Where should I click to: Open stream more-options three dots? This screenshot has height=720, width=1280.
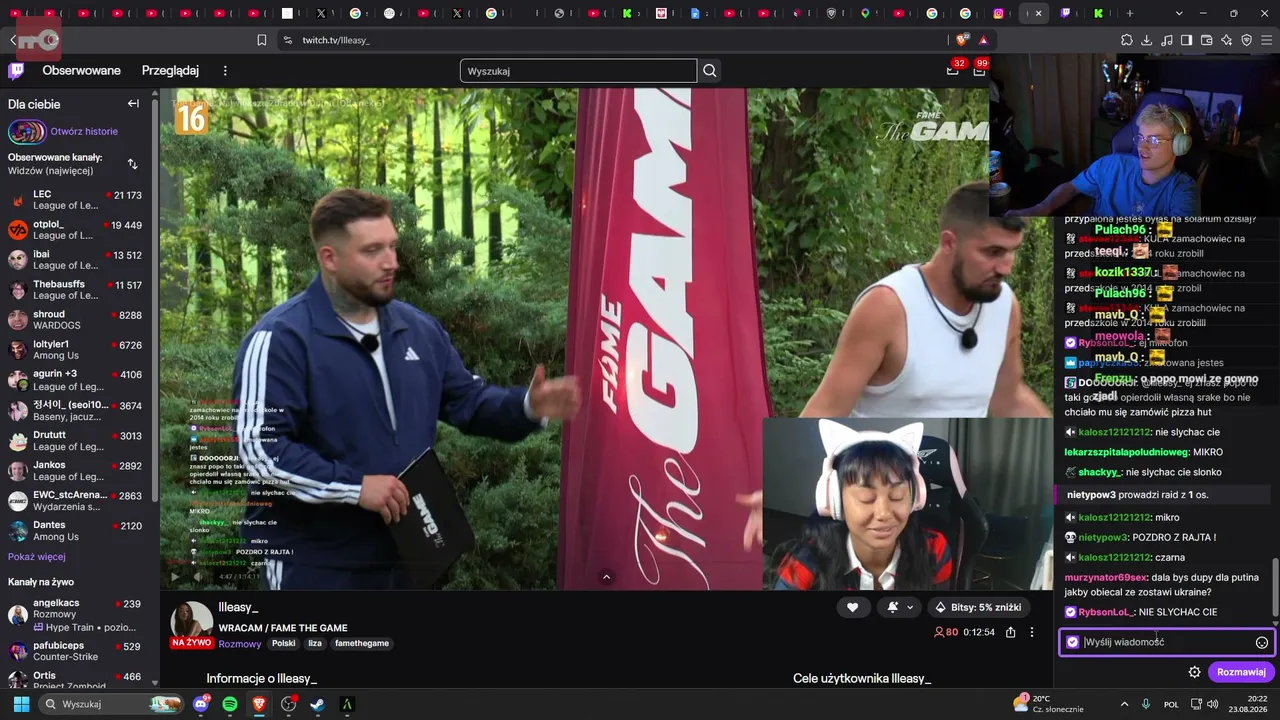point(1032,632)
